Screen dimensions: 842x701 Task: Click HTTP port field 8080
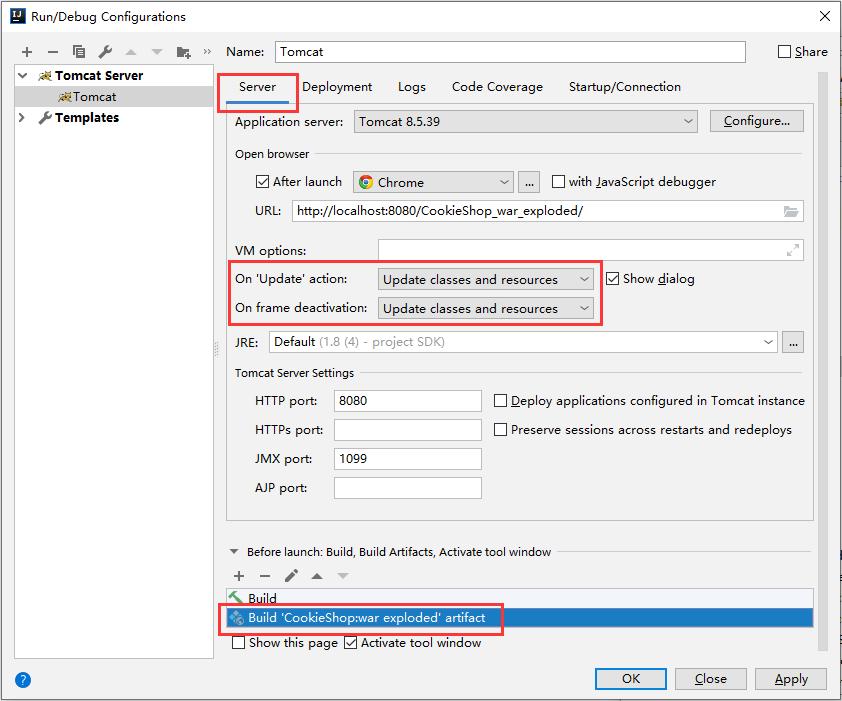point(408,401)
